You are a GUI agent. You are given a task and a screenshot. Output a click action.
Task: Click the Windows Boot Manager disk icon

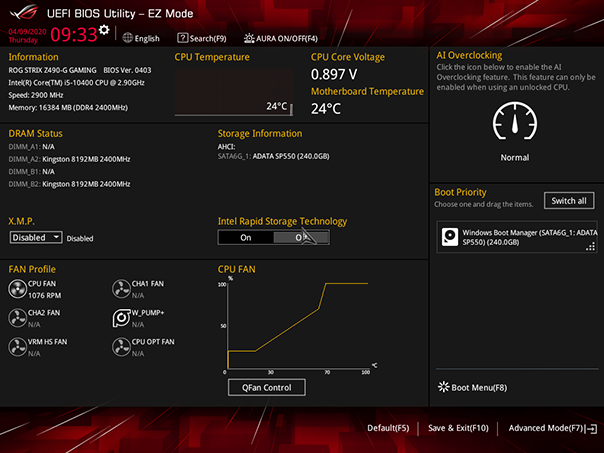(x=450, y=237)
